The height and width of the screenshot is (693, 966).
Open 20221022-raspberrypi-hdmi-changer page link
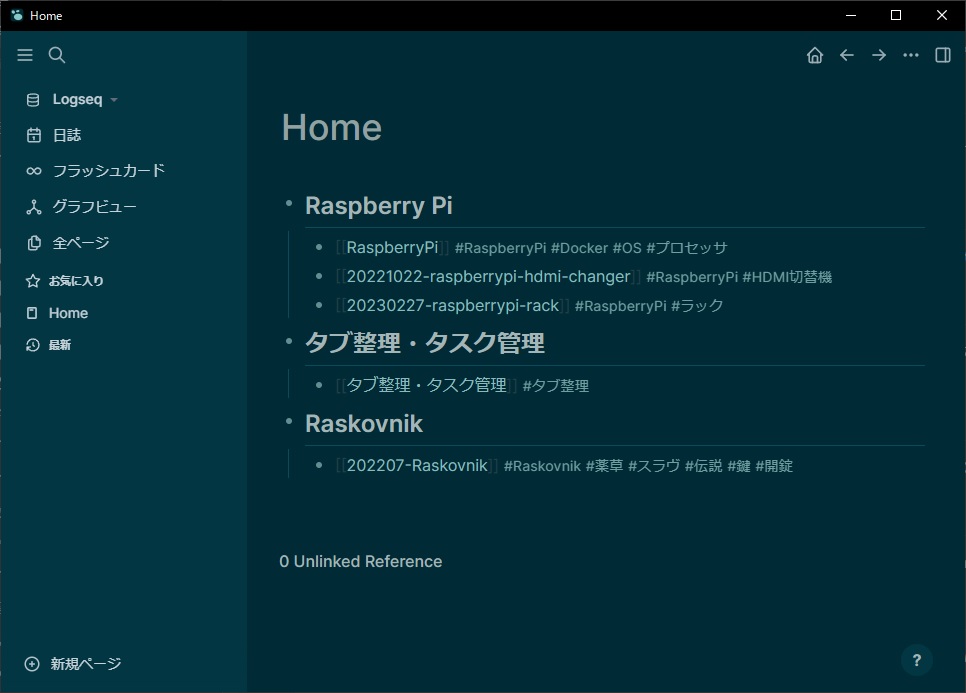point(489,277)
